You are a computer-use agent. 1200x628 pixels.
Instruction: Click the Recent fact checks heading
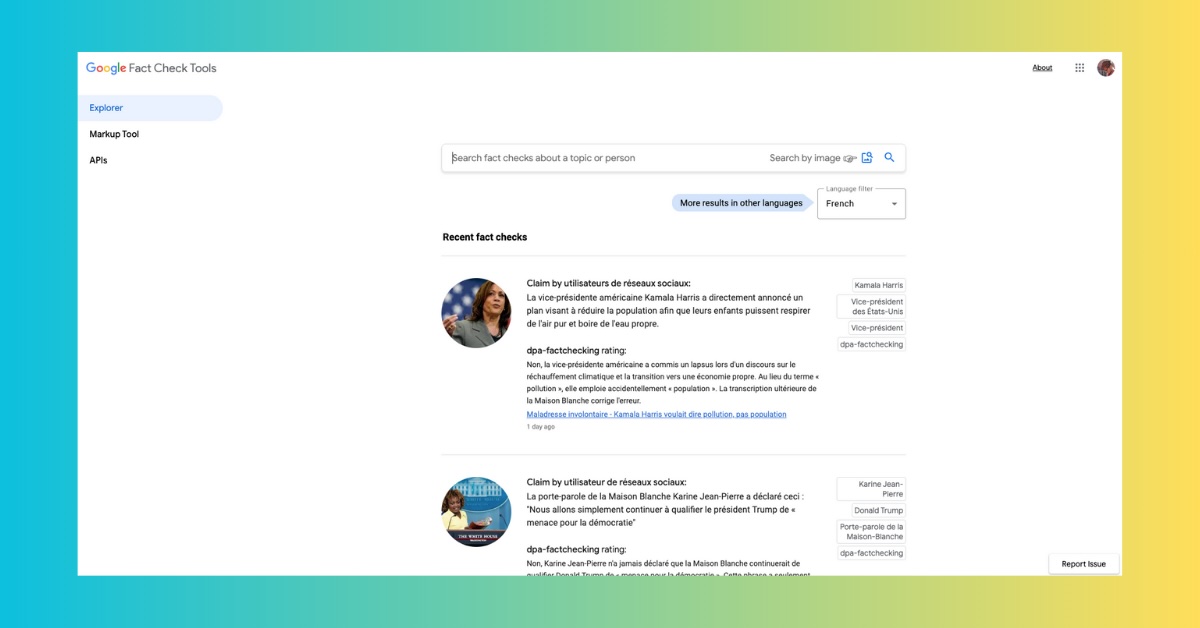[x=485, y=237]
